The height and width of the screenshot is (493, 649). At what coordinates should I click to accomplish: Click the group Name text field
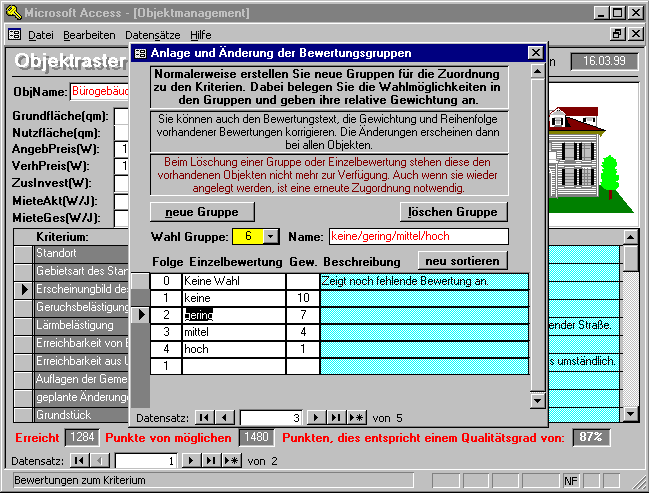(418, 237)
